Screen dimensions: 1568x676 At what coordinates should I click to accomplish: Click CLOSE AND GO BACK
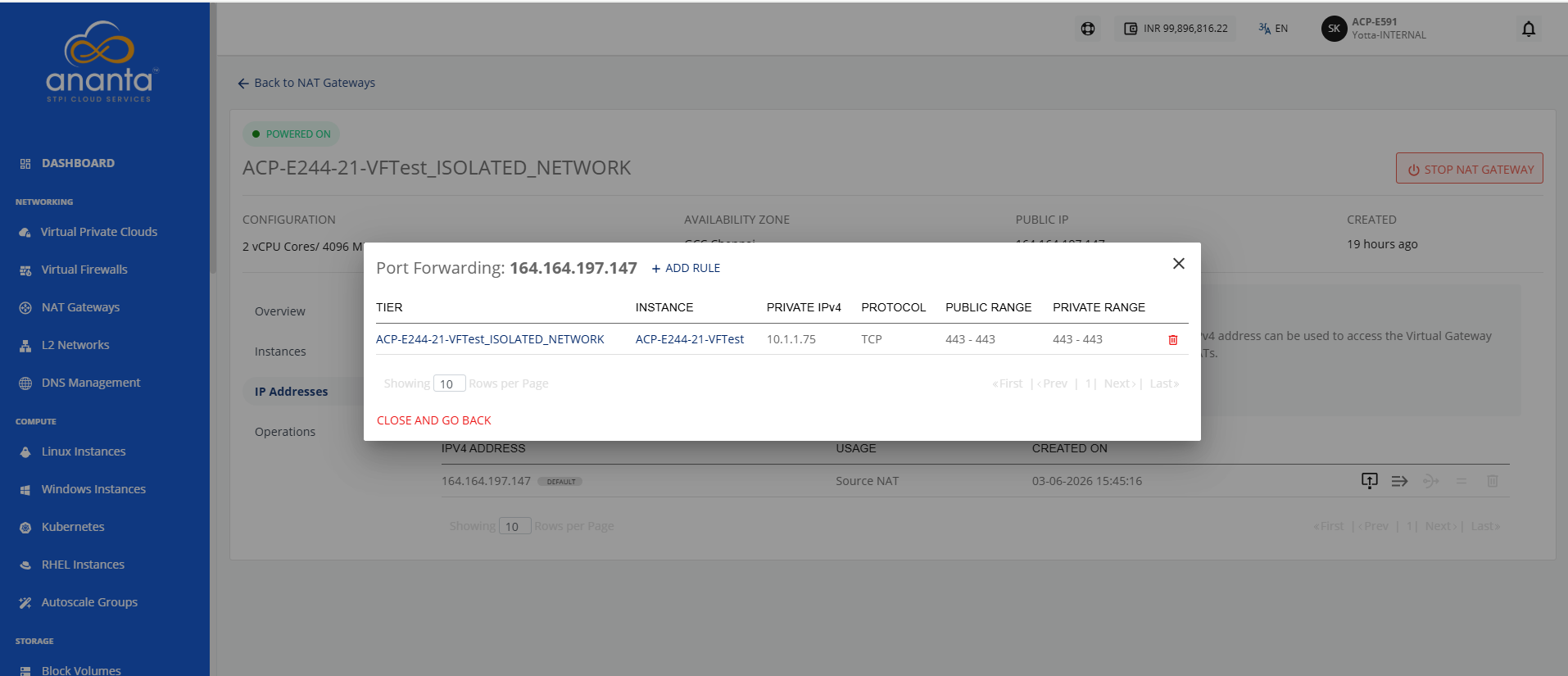click(x=433, y=420)
